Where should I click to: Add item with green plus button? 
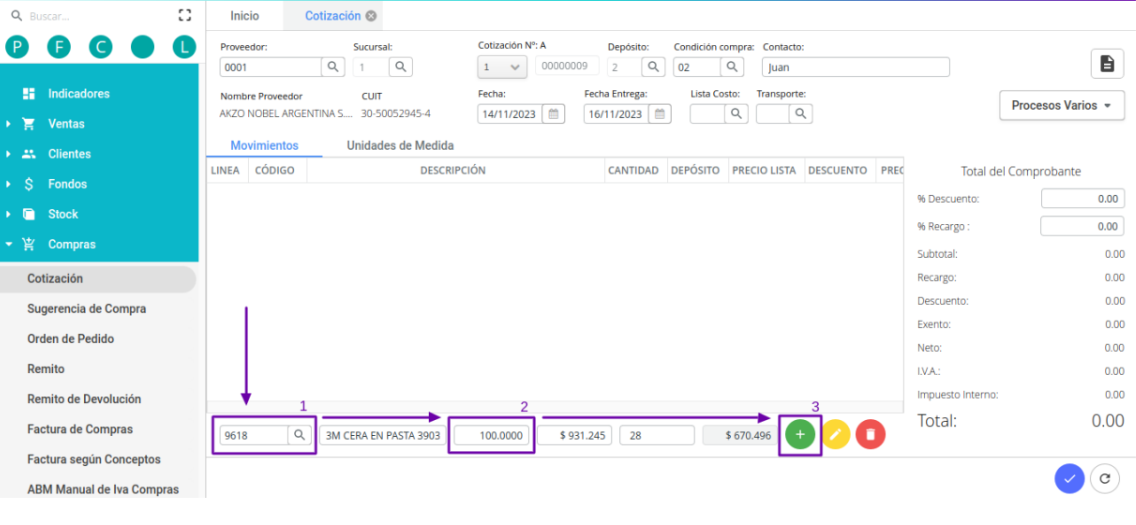click(800, 434)
